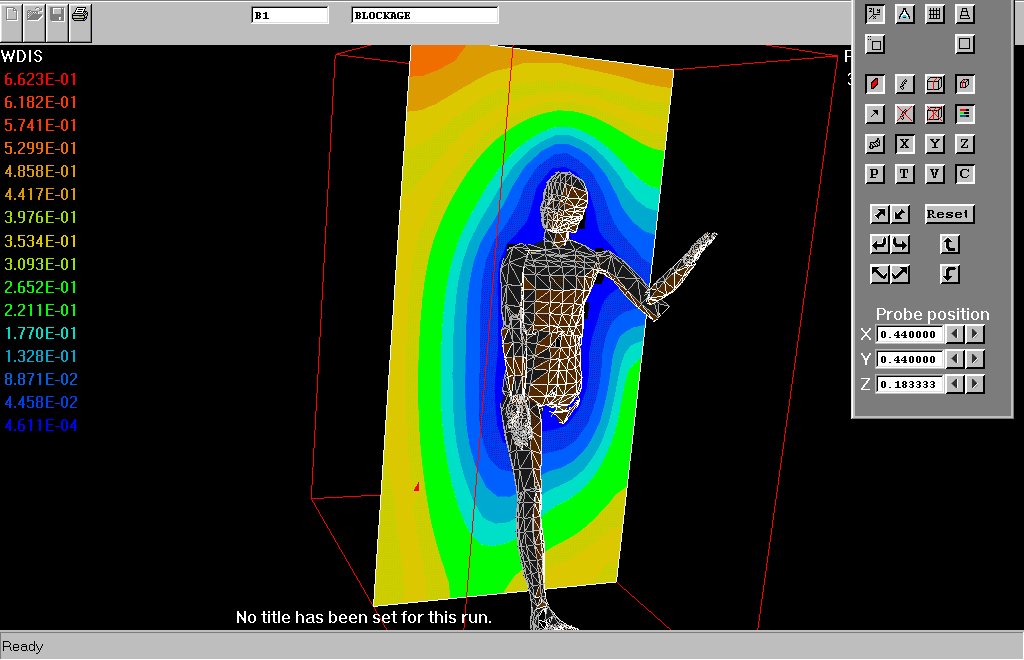Image resolution: width=1024 pixels, height=660 pixels.
Task: Click the Save disk icon
Action: pyautogui.click(x=58, y=15)
